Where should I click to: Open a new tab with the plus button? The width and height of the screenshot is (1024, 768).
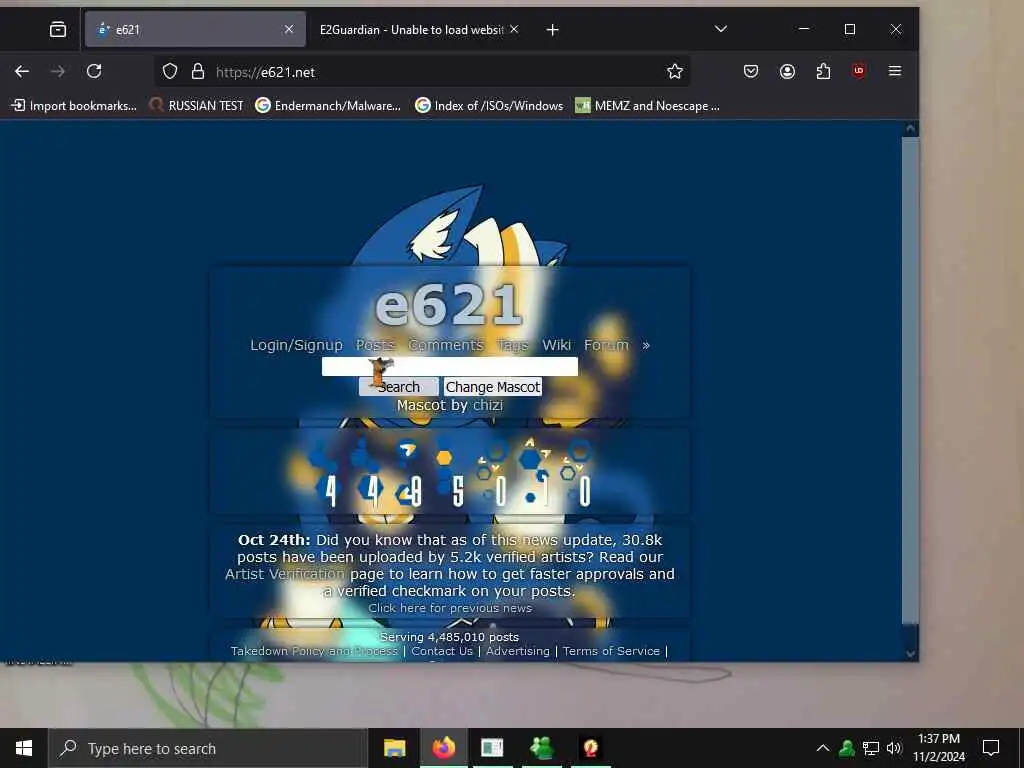point(552,29)
